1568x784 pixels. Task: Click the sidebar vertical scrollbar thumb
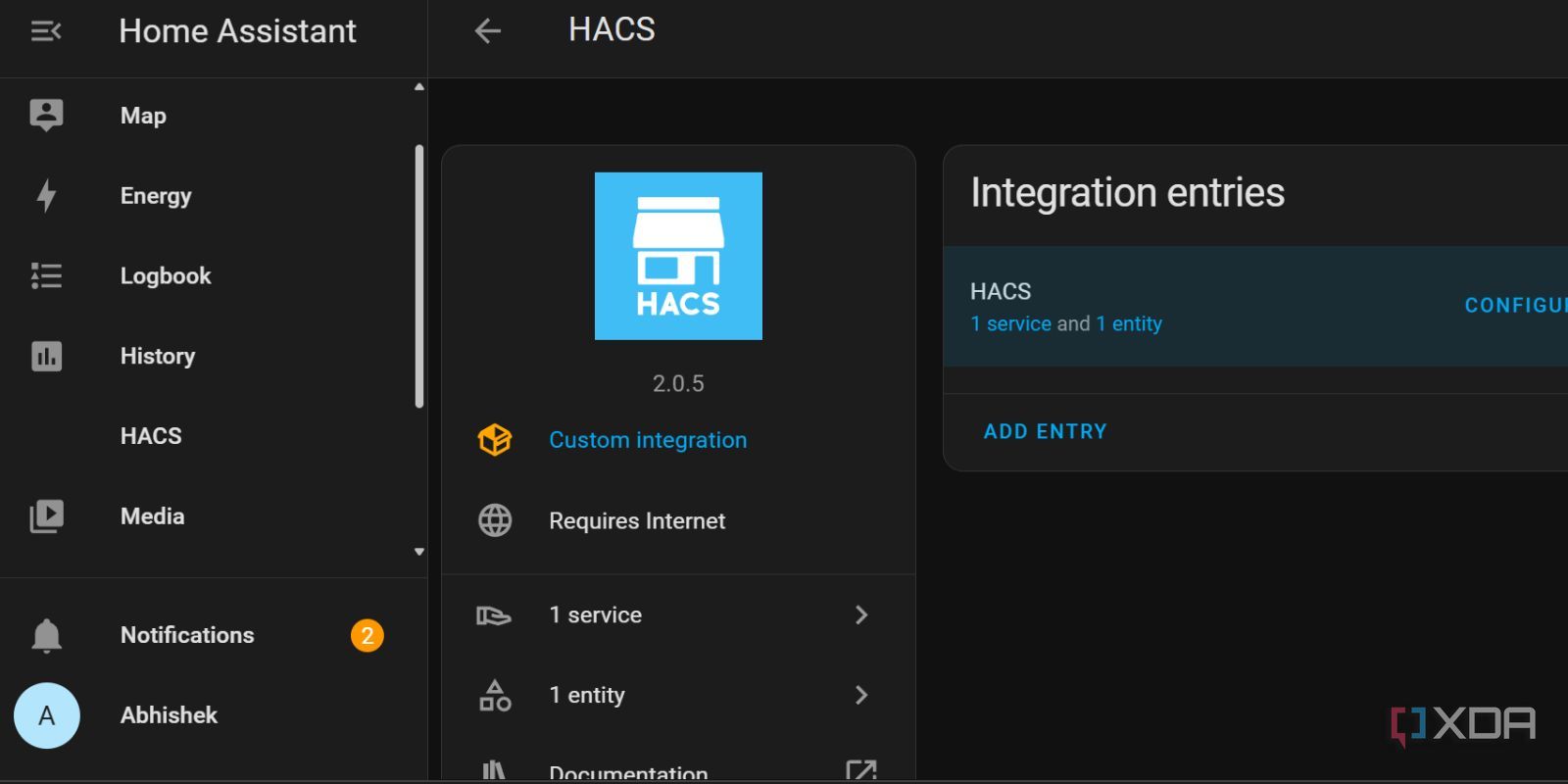tap(419, 276)
